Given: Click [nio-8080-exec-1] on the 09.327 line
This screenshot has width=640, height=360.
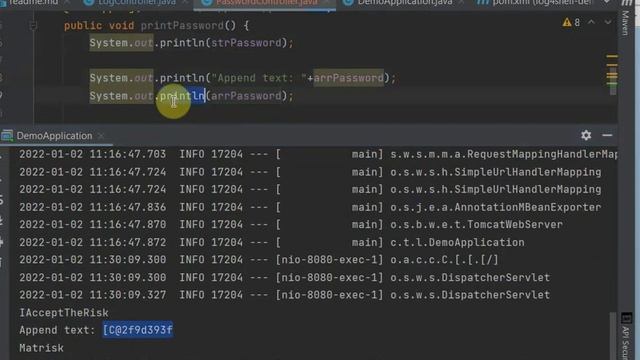Looking at the screenshot, I should point(329,295).
